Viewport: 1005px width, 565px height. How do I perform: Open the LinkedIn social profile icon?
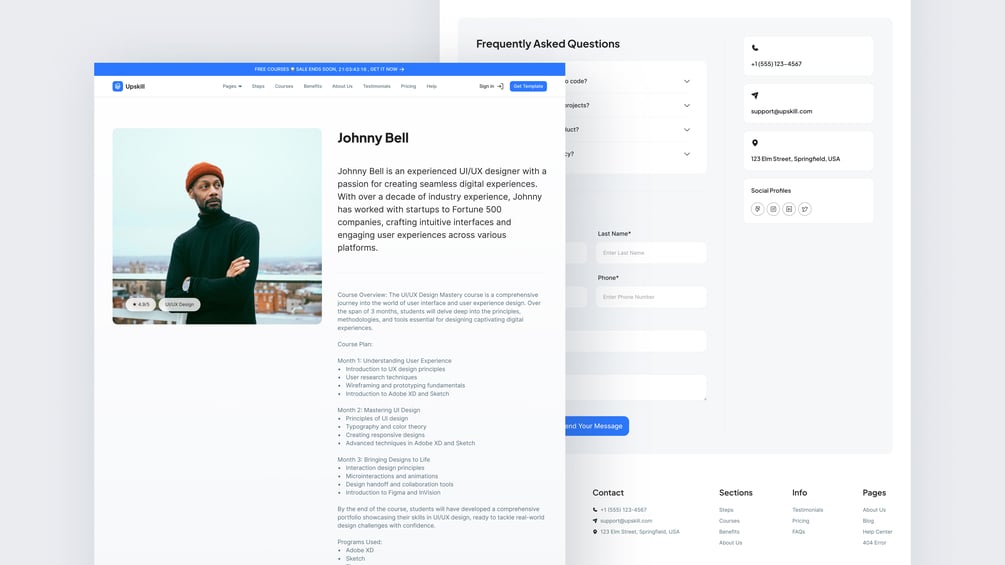point(789,209)
